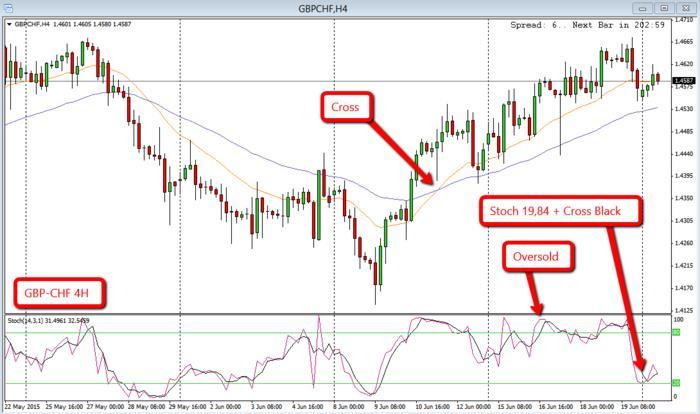This screenshot has width=700, height=414.
Task: Click the '3 Jun 08:00' time label
Action: 267,407
